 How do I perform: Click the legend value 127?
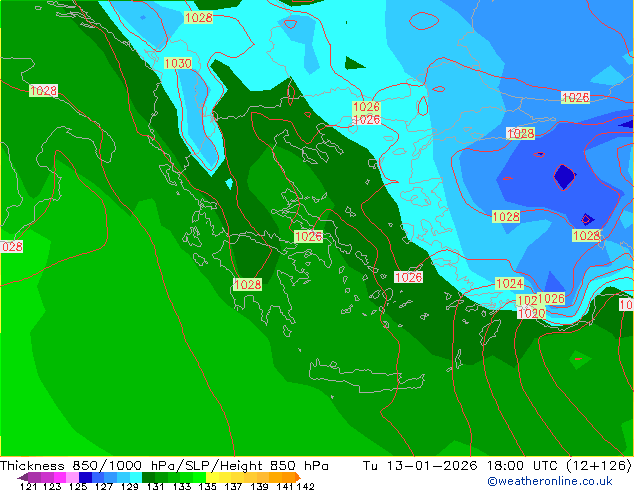(104, 486)
